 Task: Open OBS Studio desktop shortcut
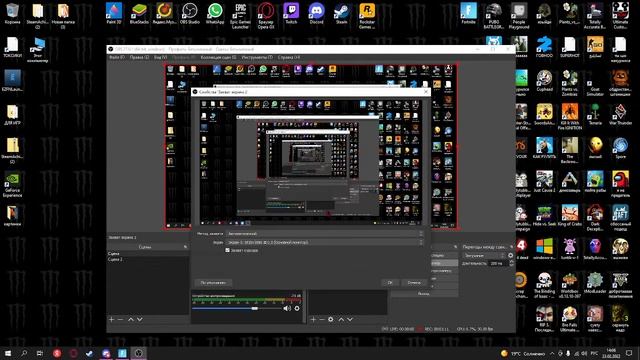click(189, 14)
